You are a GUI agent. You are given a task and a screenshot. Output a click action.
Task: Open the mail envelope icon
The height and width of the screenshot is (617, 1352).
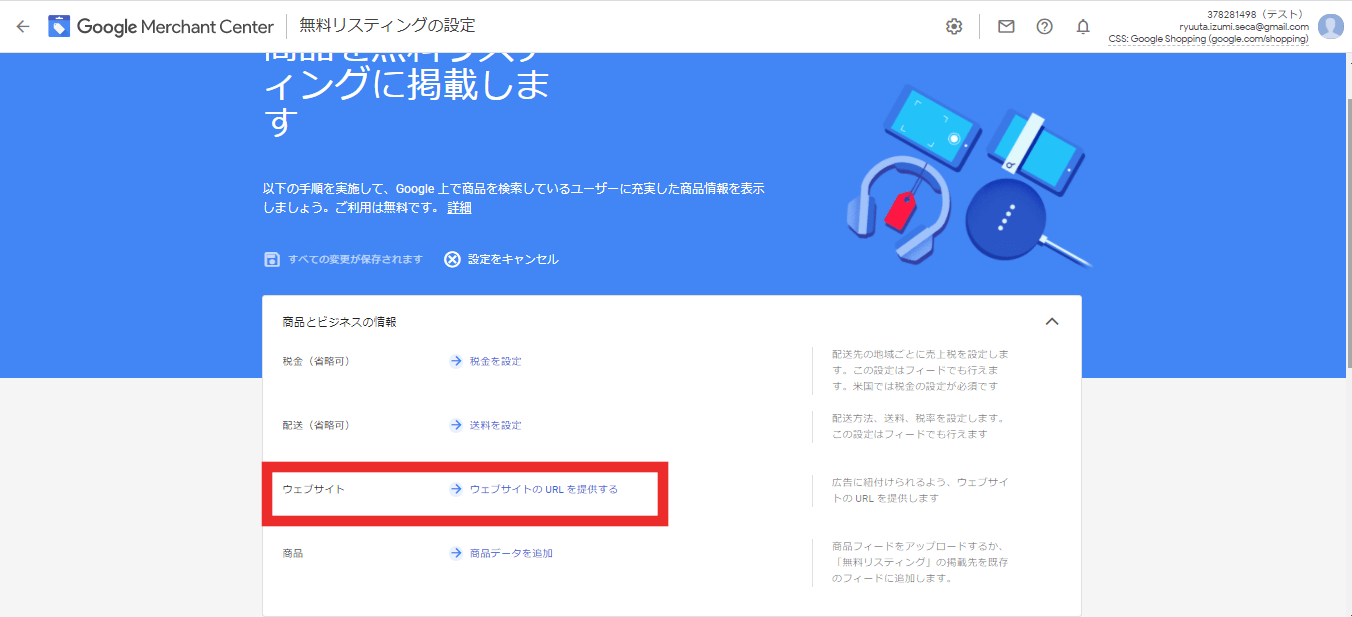[1006, 26]
